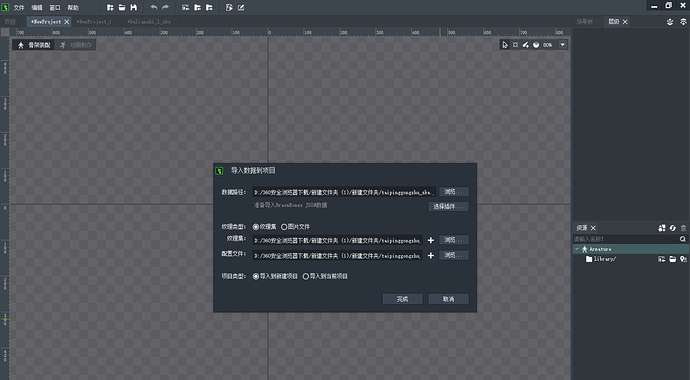Click the plus icon next to 配置文件 path
Viewport: 690px width, 380px height.
pyautogui.click(x=431, y=256)
